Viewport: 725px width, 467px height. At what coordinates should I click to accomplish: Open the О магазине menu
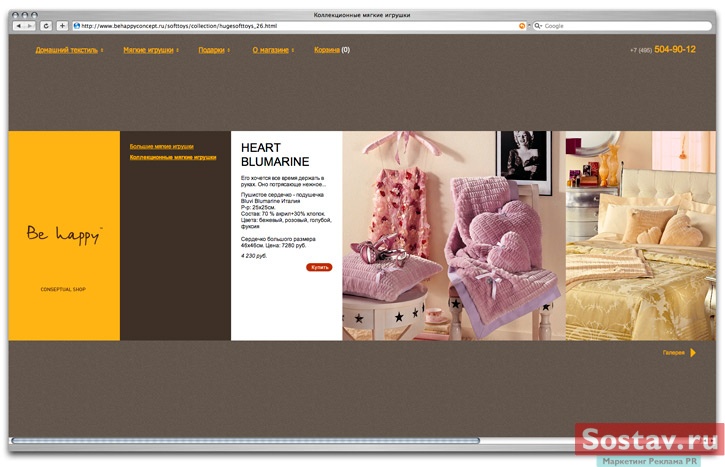(x=270, y=50)
